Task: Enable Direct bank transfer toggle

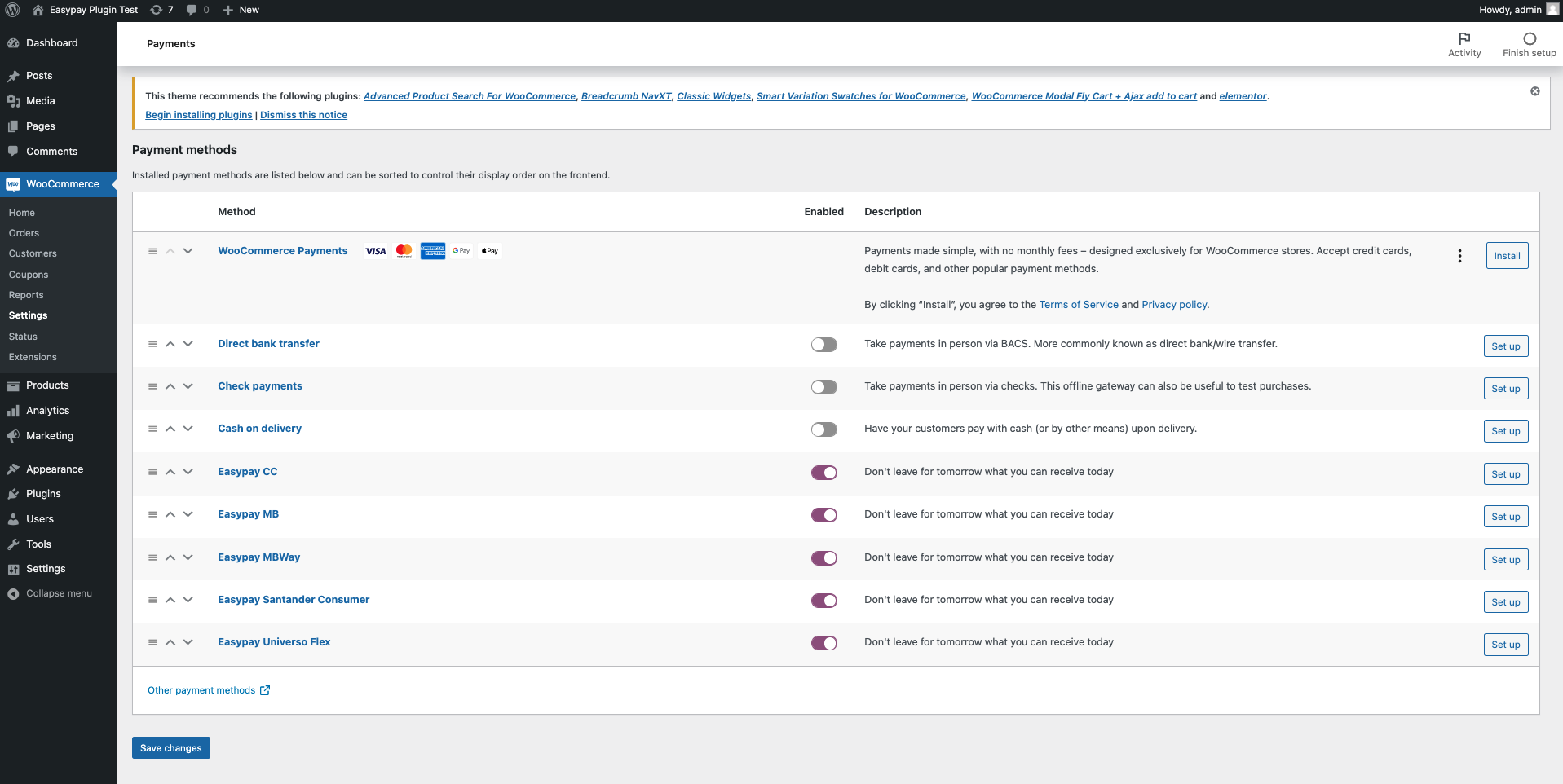Action: (x=823, y=345)
